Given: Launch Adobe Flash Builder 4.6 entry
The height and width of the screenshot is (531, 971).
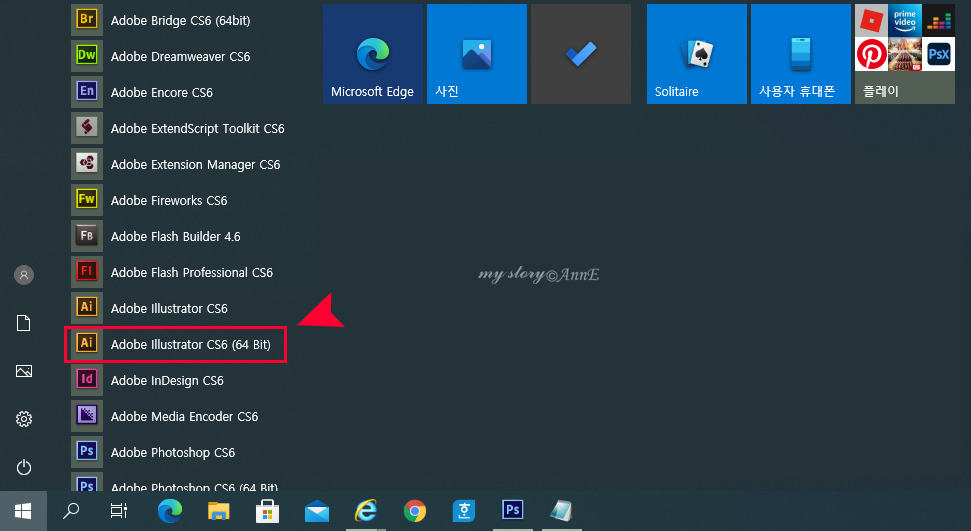Looking at the screenshot, I should [x=175, y=236].
